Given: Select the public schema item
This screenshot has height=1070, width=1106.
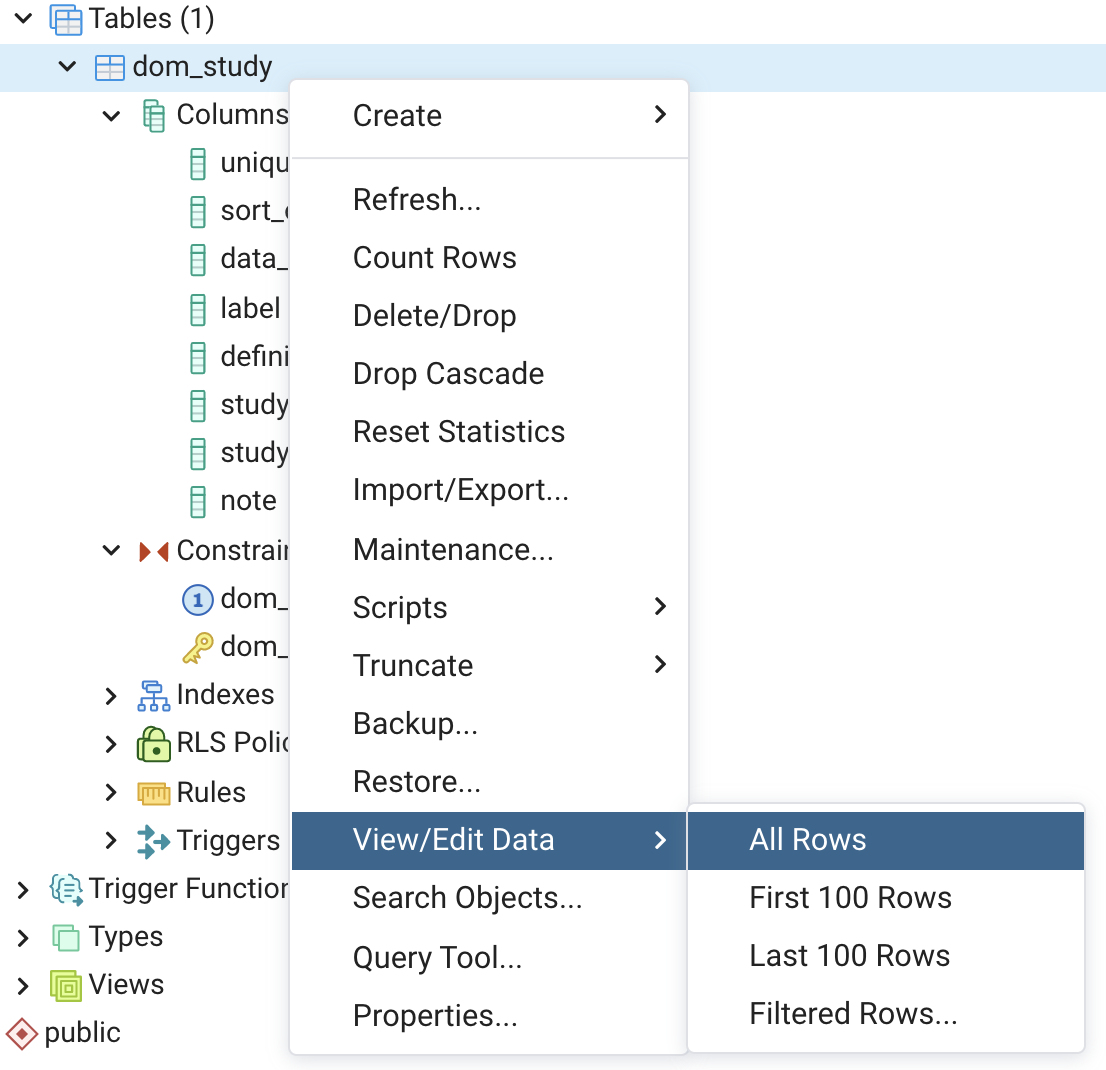Looking at the screenshot, I should point(82,1033).
